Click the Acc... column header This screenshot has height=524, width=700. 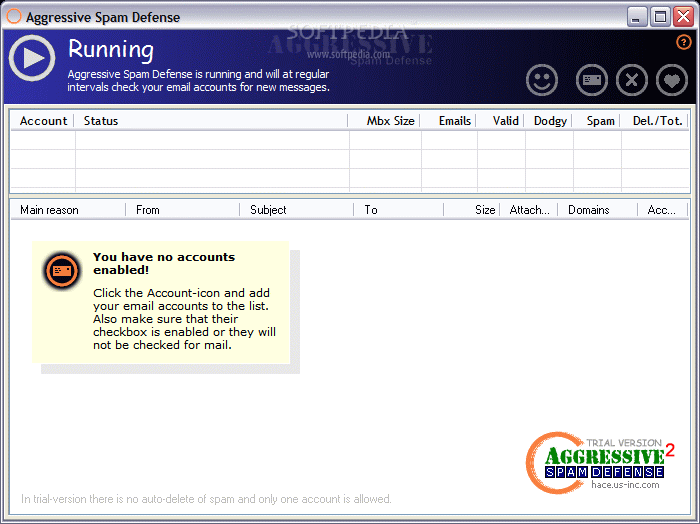coord(663,210)
